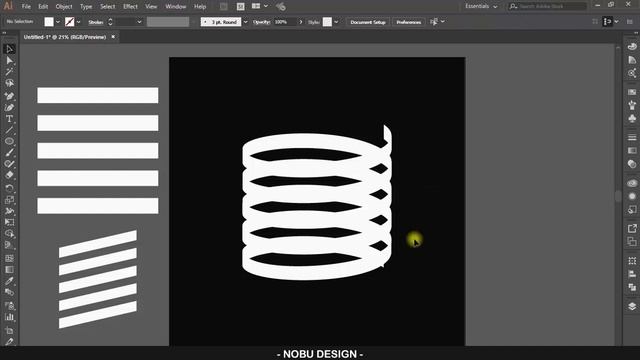Open the Brushes panel icon

click(632, 105)
